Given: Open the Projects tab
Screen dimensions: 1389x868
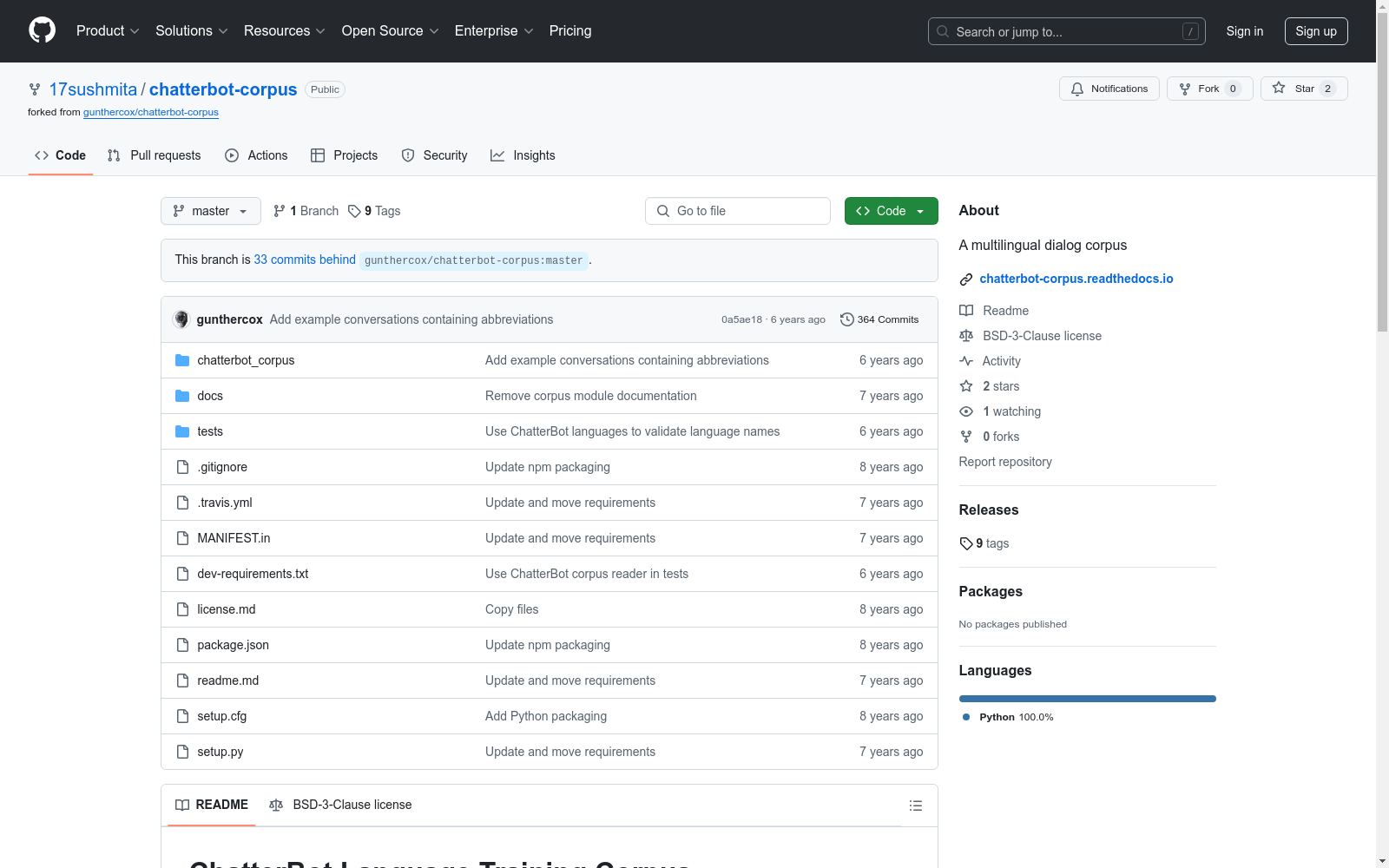Looking at the screenshot, I should pos(344,155).
